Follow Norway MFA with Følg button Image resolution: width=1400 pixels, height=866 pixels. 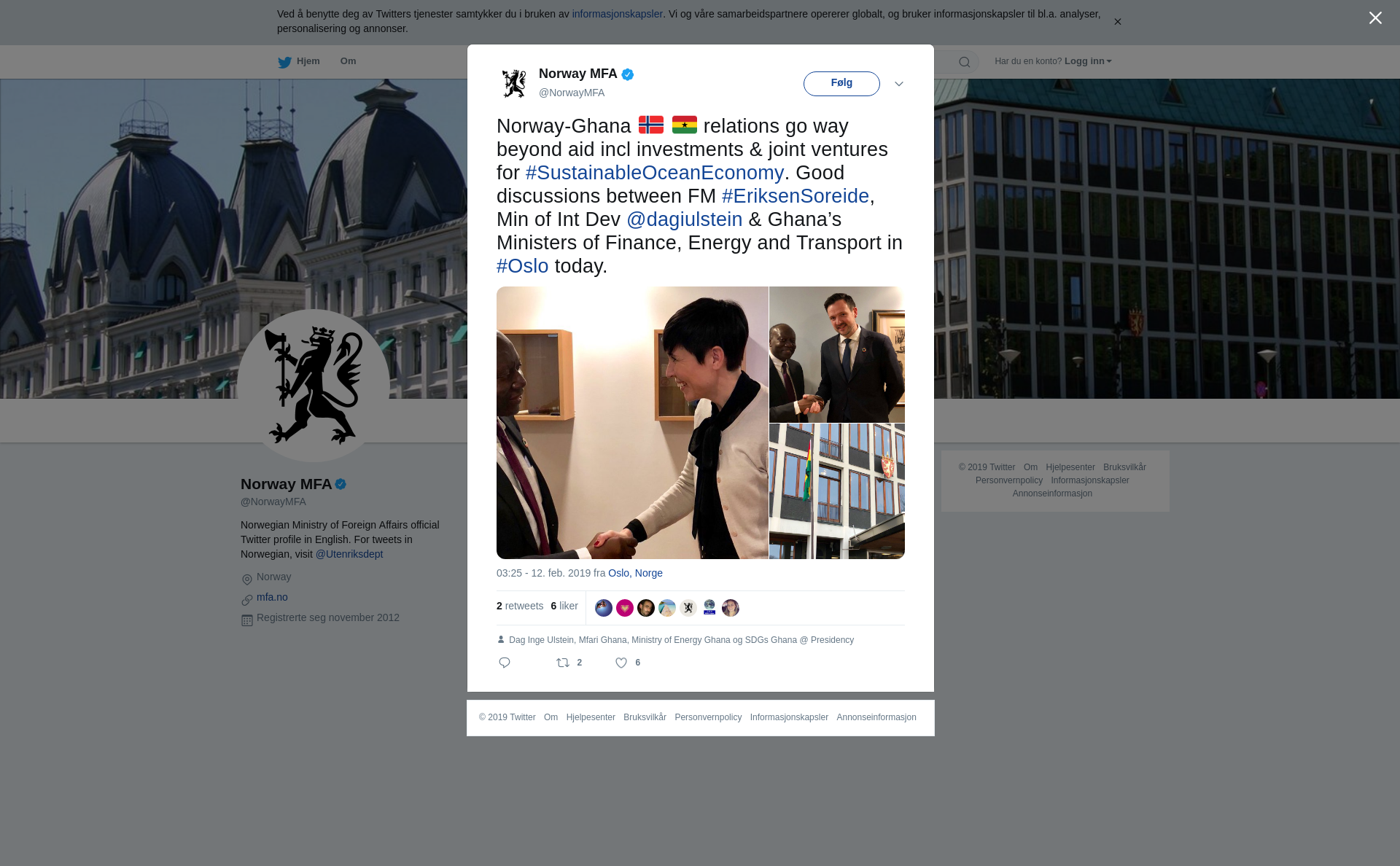point(841,83)
